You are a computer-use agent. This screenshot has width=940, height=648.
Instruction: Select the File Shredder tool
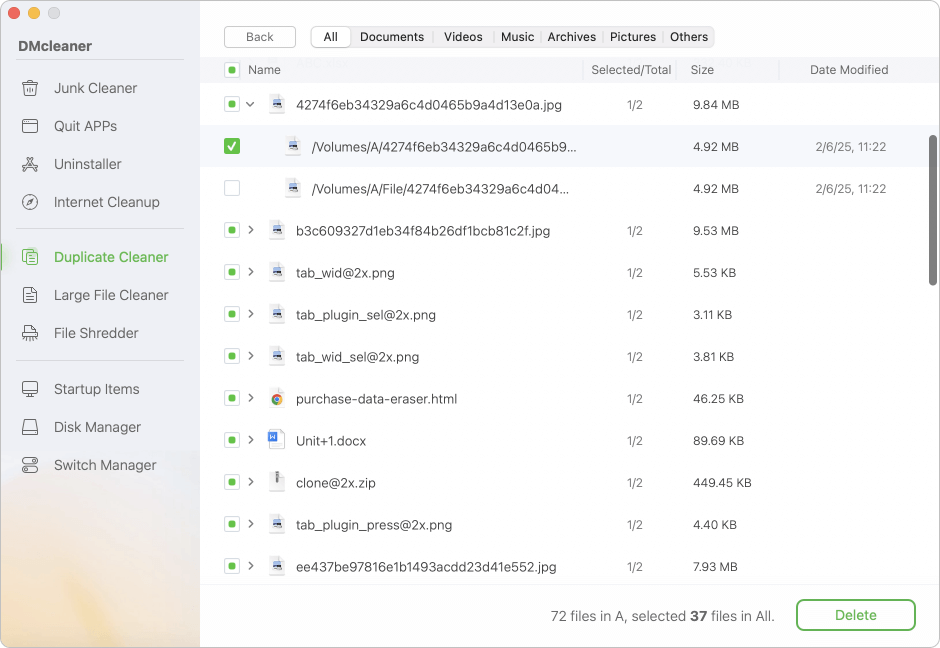94,333
